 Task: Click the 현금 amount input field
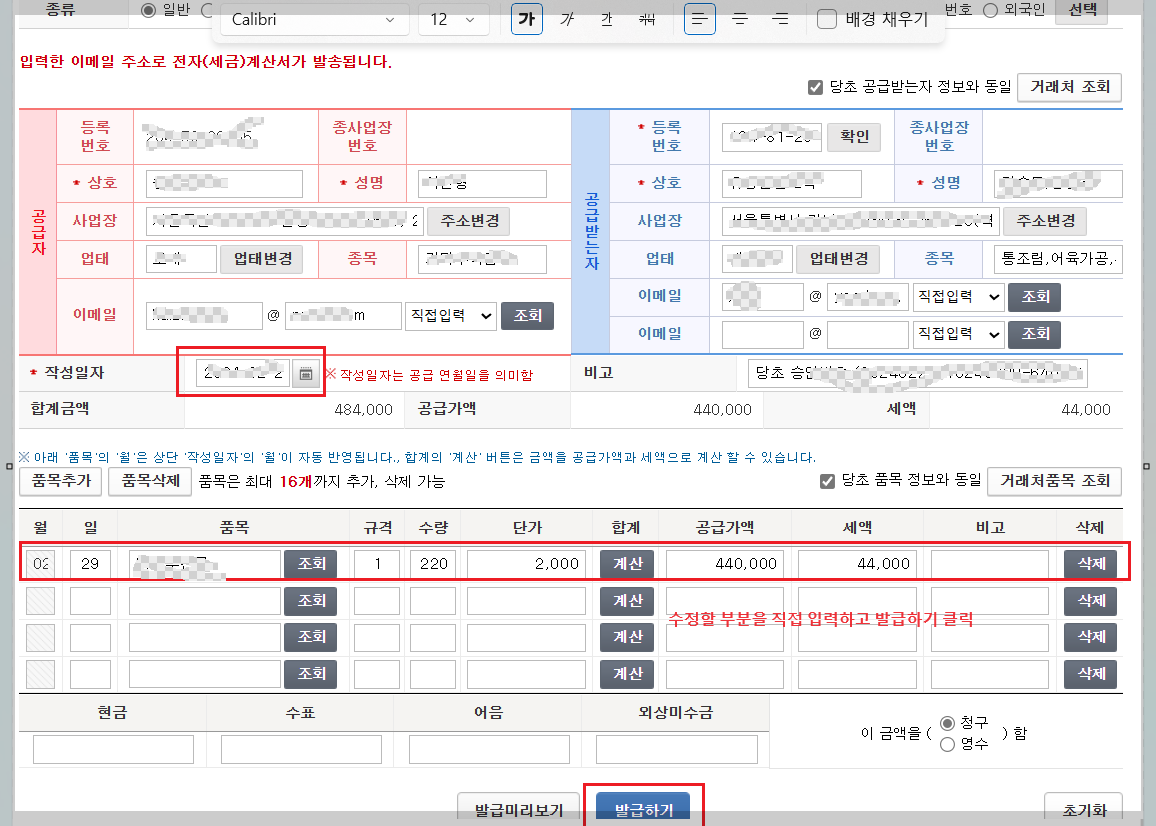tap(113, 749)
